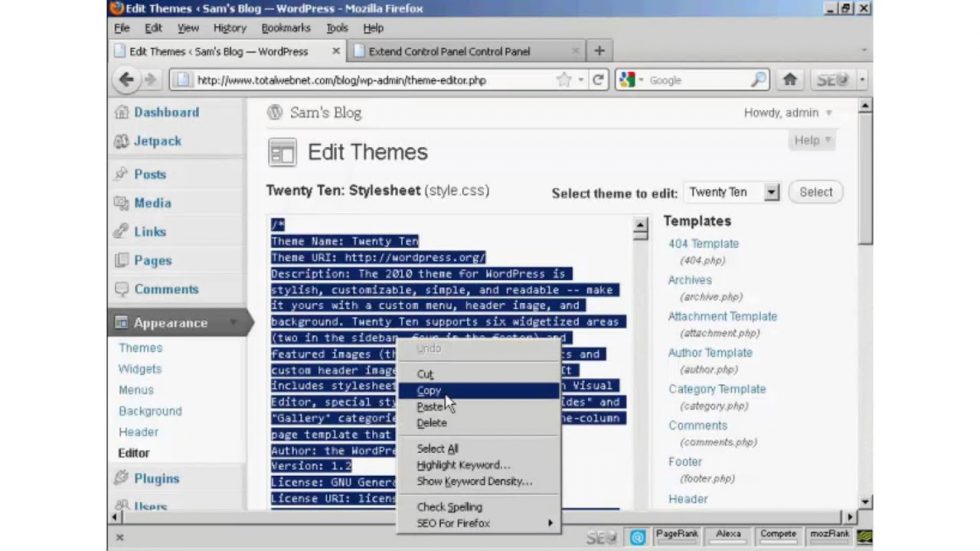Screen dimensions: 980x551
Task: Reload the page with the refresh icon
Action: [x=598, y=79]
